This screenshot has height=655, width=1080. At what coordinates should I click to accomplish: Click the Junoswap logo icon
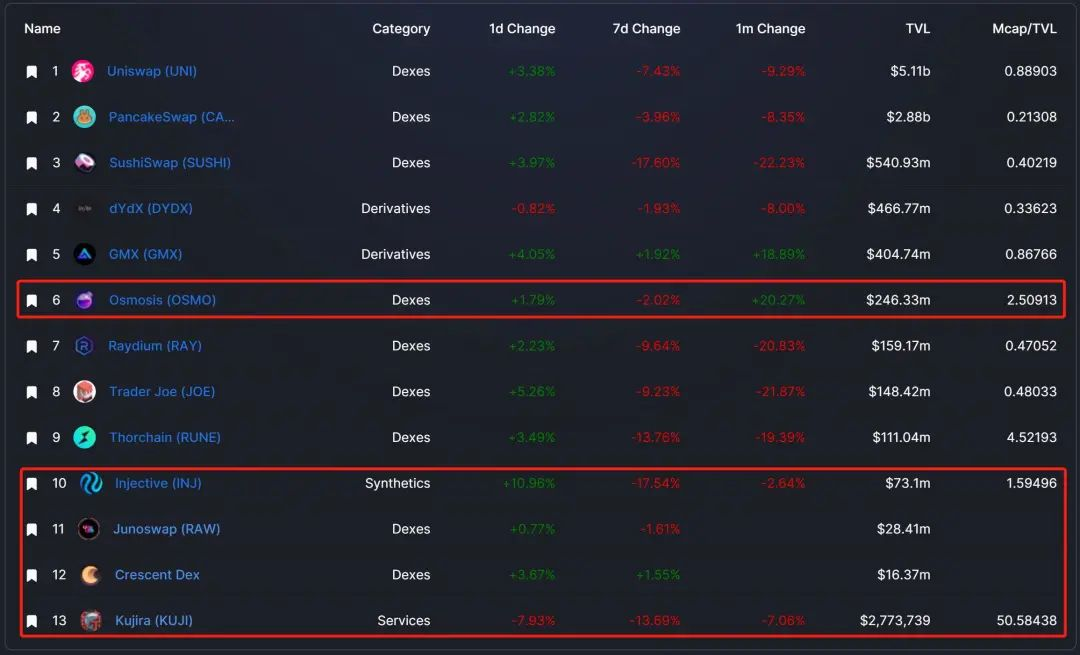(x=89, y=529)
